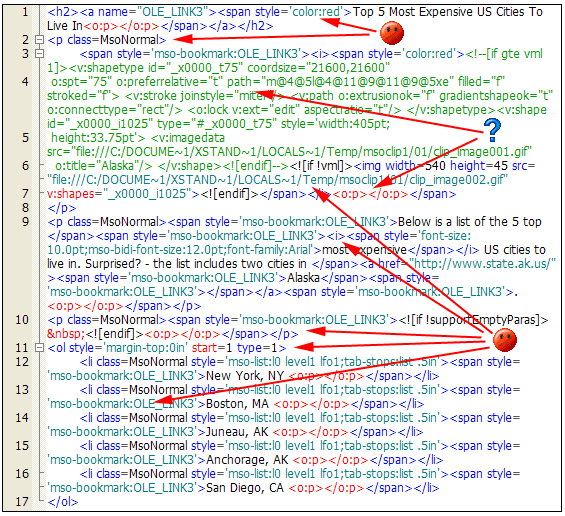Collapse the ol block fold at line 11
The width and height of the screenshot is (565, 516).
coord(39,348)
